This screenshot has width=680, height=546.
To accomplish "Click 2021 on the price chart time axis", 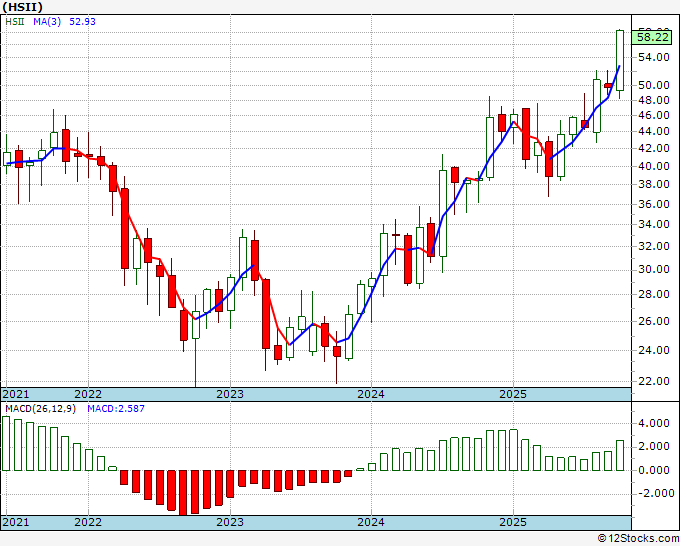I will [16, 394].
